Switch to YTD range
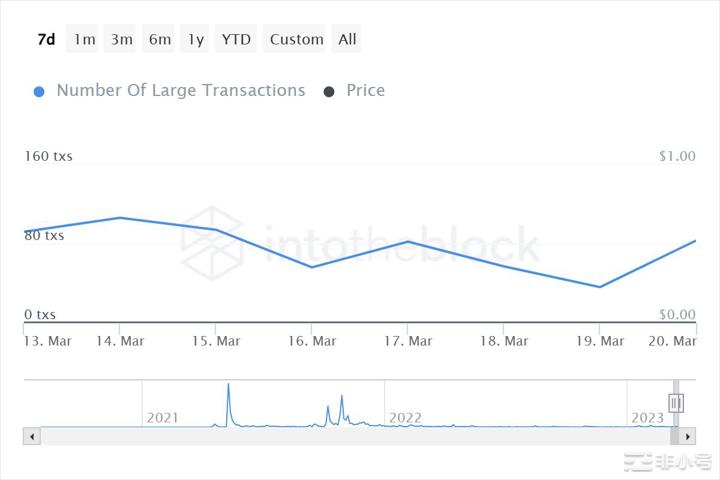The width and height of the screenshot is (720, 480). tap(236, 40)
